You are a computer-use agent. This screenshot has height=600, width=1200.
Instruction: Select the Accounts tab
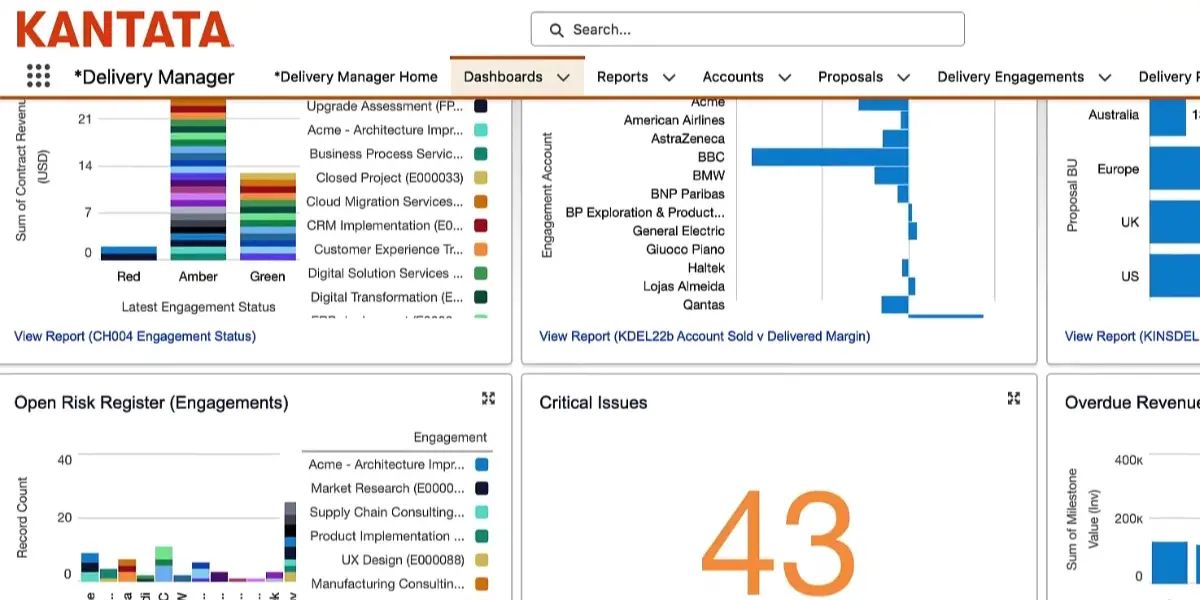click(x=733, y=76)
